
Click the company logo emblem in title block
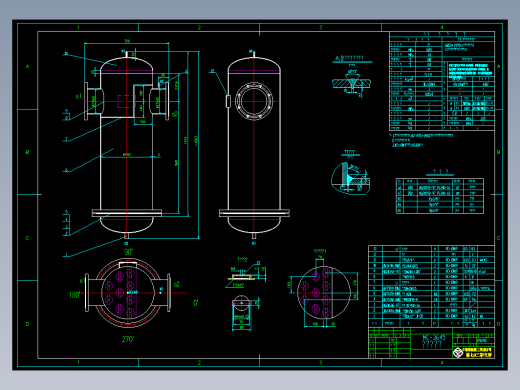click(x=458, y=352)
